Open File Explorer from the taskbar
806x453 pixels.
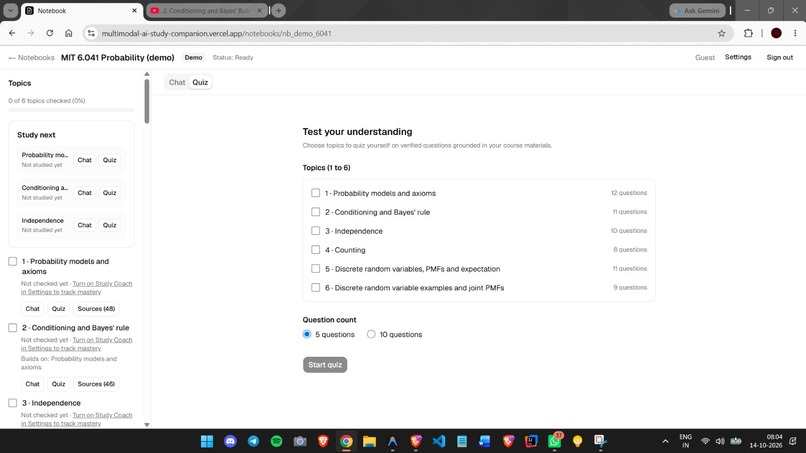pyautogui.click(x=369, y=441)
